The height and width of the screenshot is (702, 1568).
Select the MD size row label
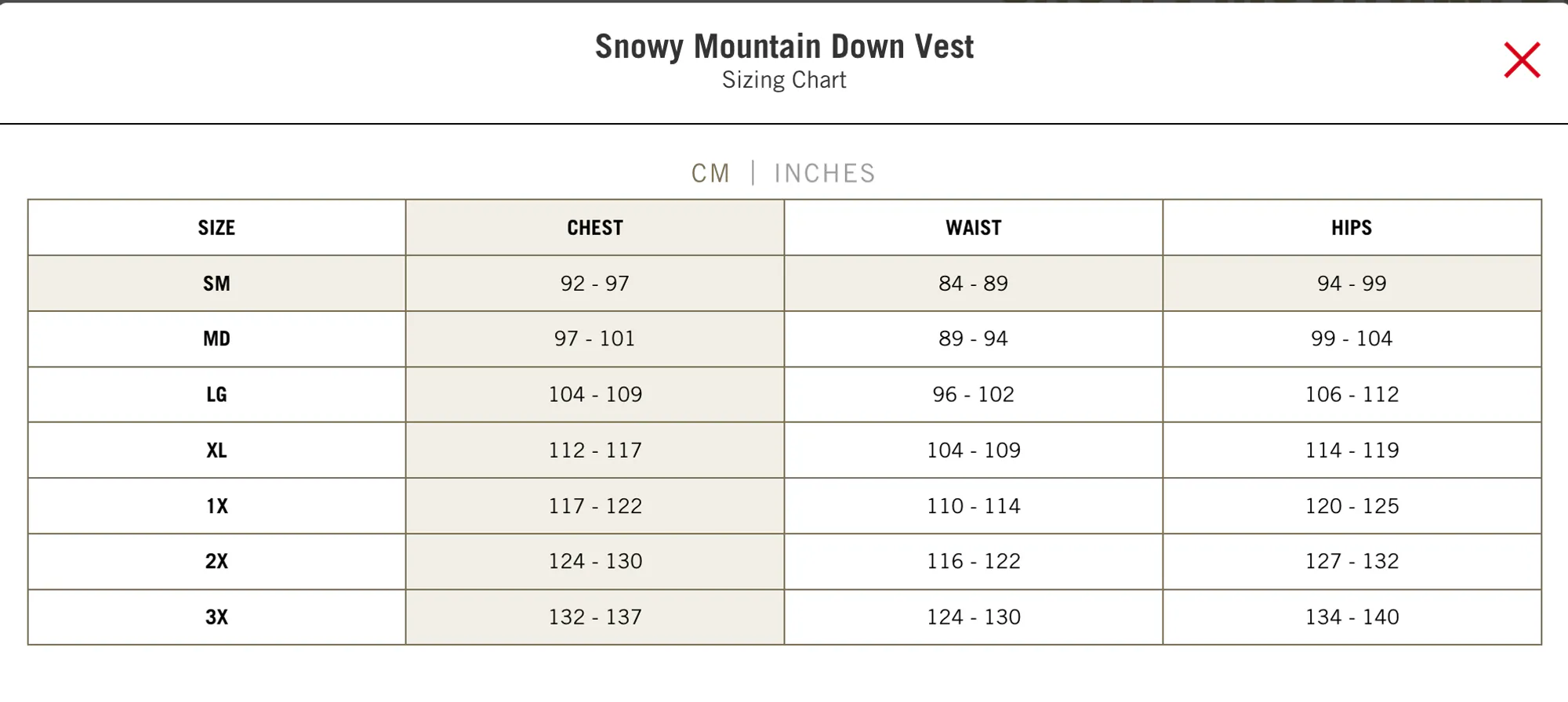click(x=216, y=339)
